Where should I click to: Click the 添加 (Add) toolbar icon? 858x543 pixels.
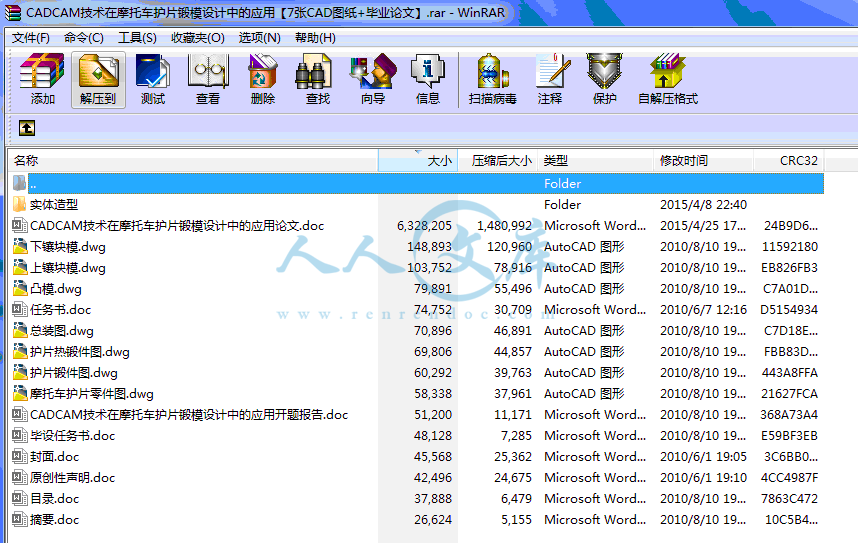[x=42, y=71]
